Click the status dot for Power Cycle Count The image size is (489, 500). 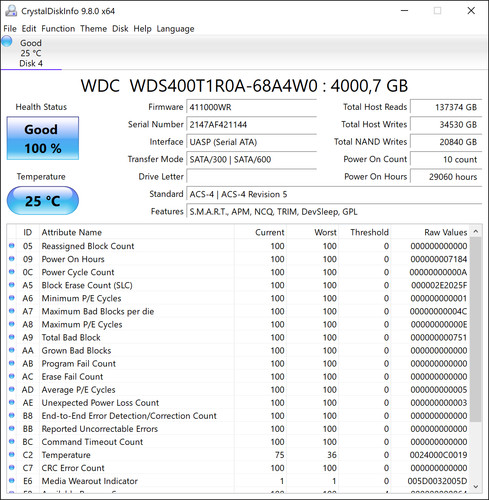tap(12, 272)
